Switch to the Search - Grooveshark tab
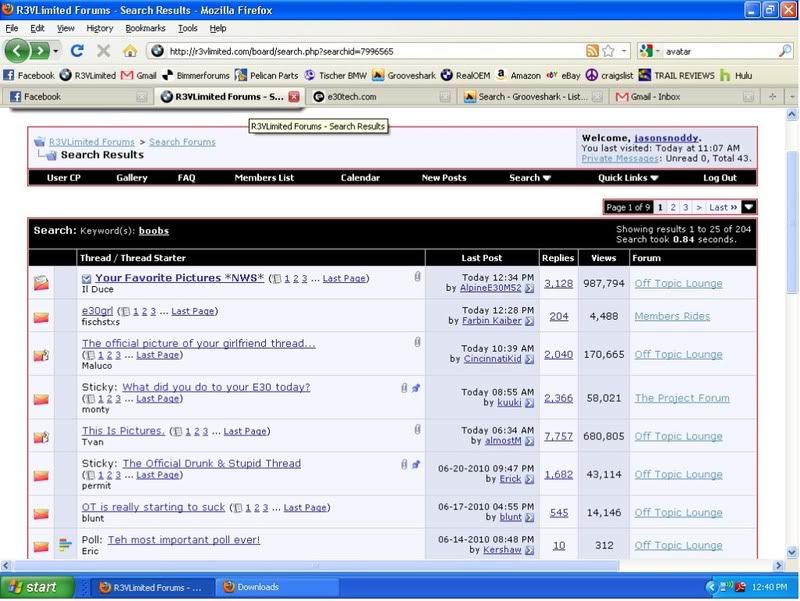The width and height of the screenshot is (800, 601). (x=532, y=96)
